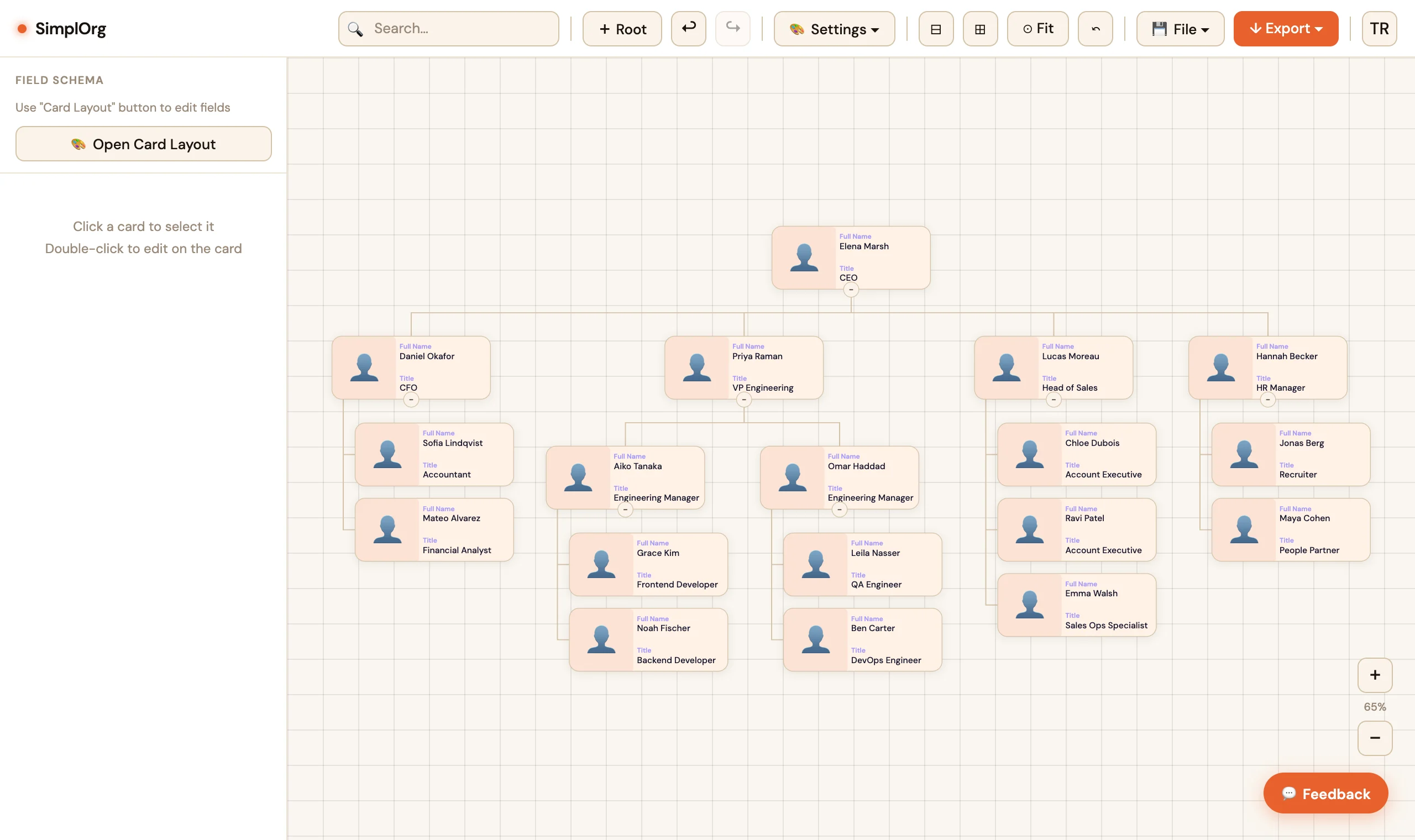This screenshot has width=1415, height=840.
Task: Add a new Root node
Action: (x=622, y=28)
